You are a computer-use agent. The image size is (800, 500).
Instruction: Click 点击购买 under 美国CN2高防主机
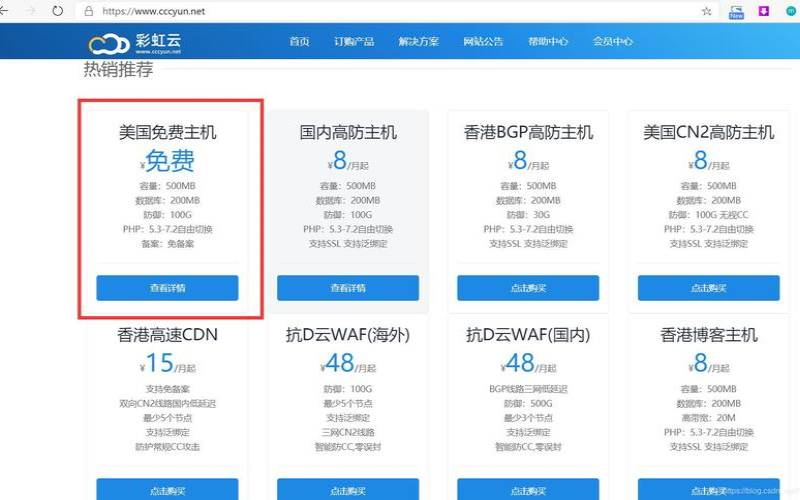709,288
